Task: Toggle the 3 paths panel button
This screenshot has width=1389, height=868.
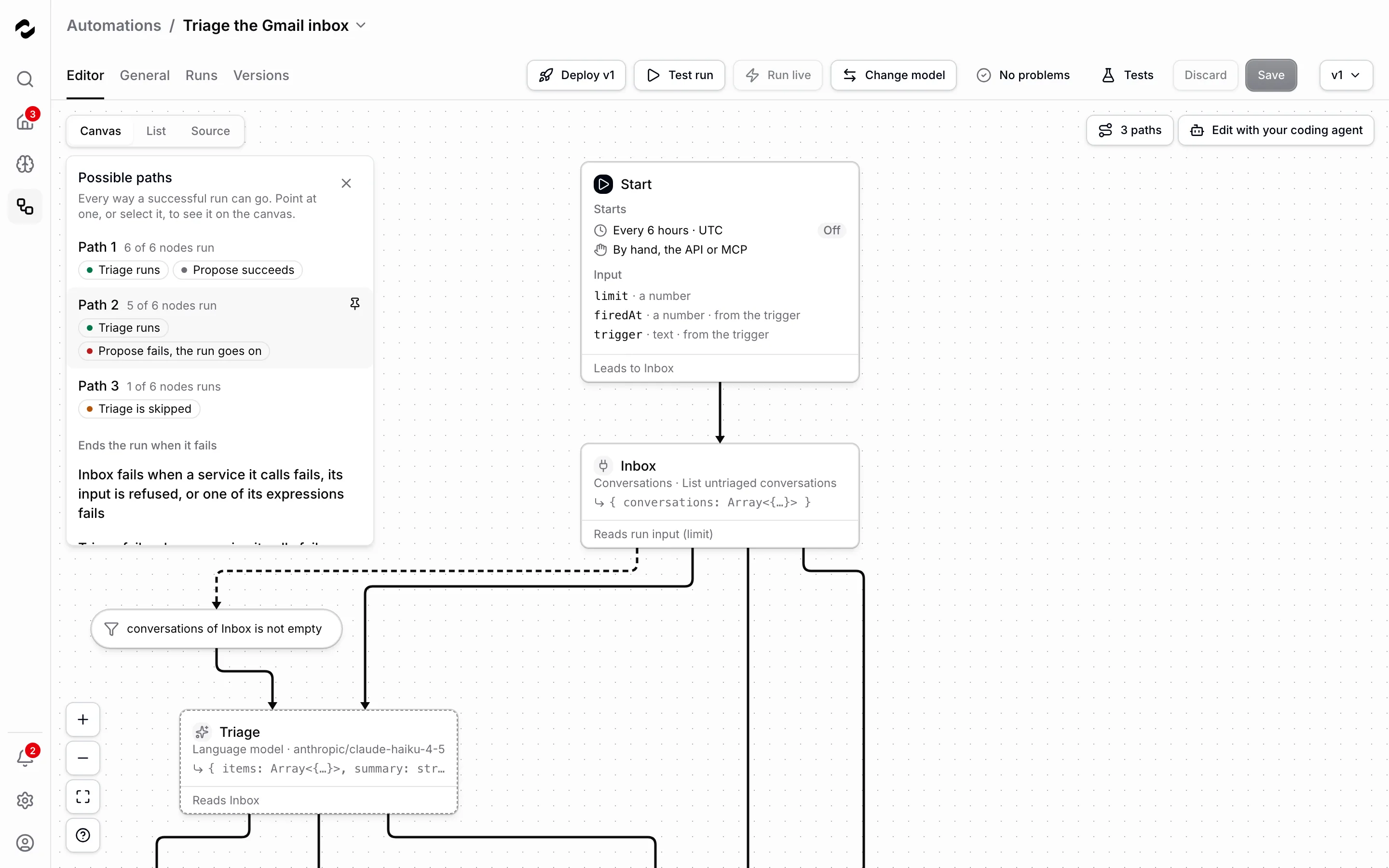Action: click(x=1130, y=130)
